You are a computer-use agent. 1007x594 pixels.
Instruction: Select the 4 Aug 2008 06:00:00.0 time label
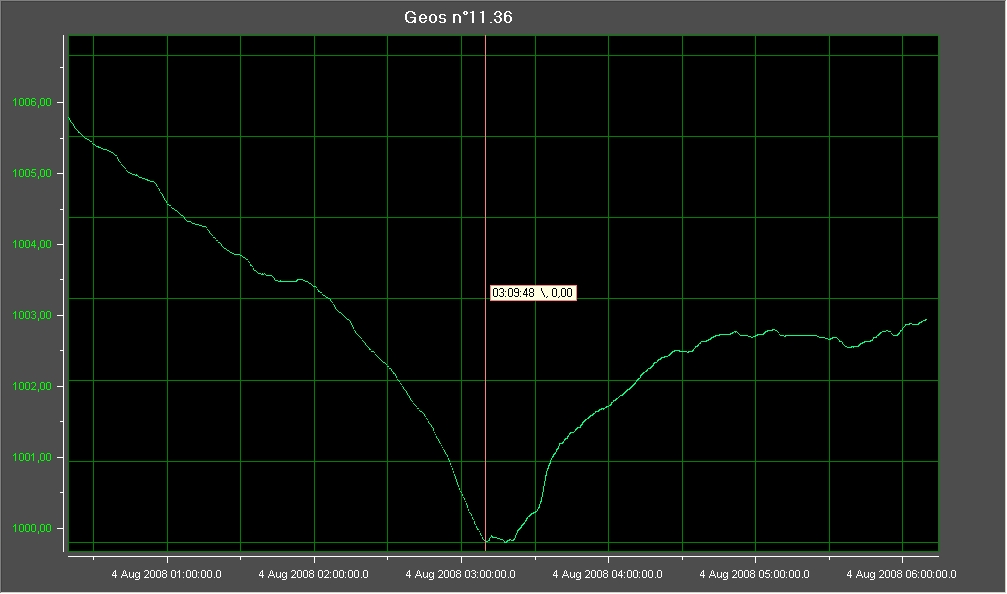901,575
